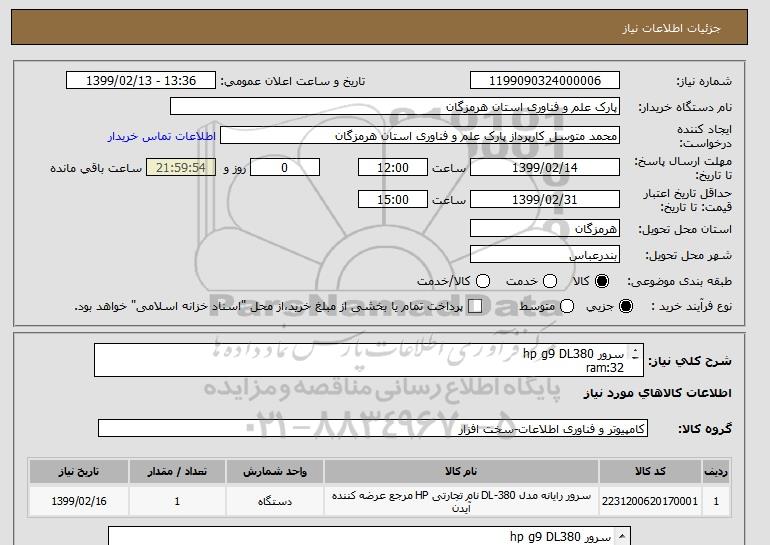Click the unit cell دستگاه
Viewport: 770px width, 545px height.
[x=275, y=501]
